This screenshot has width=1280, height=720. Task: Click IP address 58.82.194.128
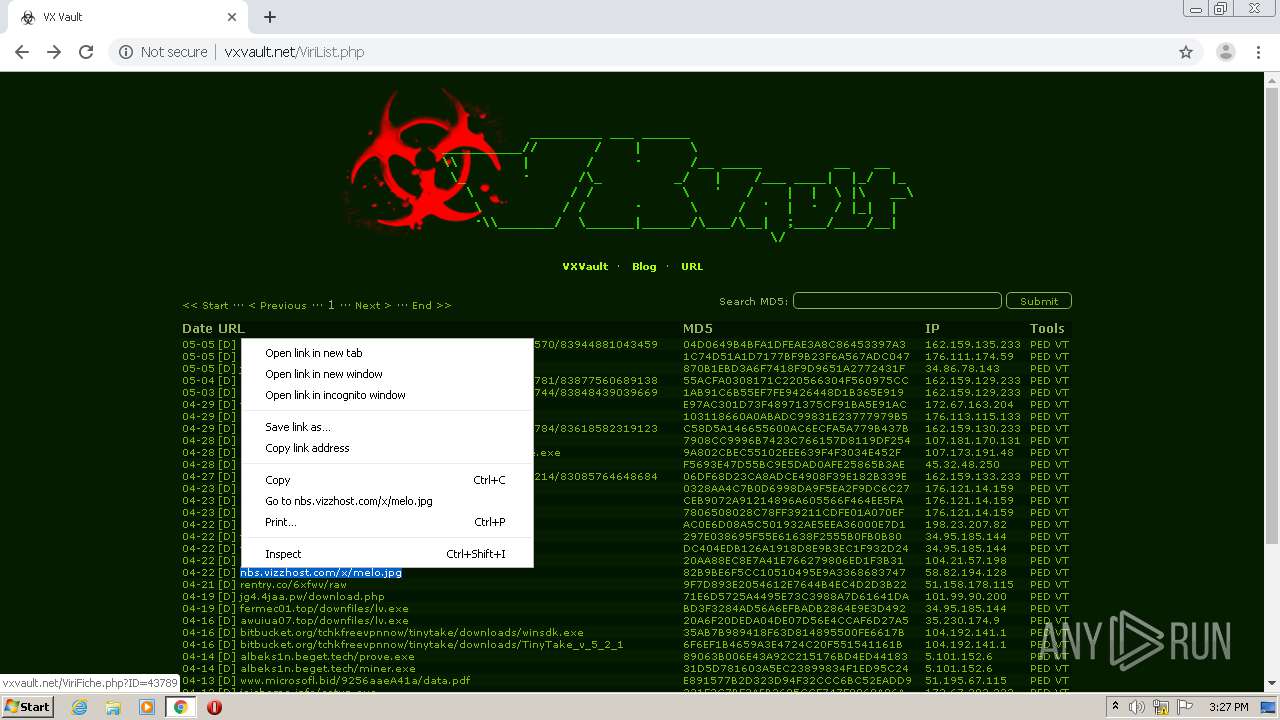click(966, 573)
